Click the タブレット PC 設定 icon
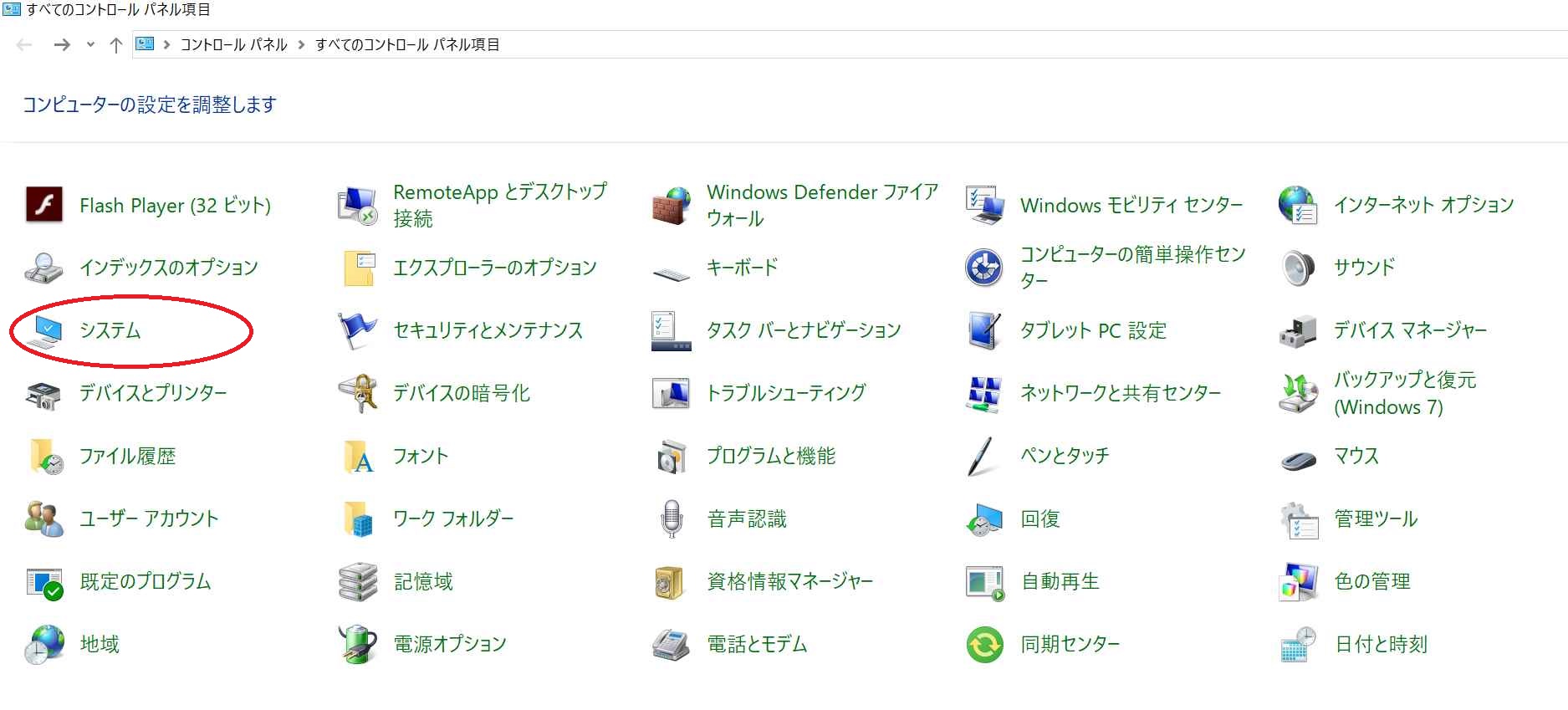 click(984, 330)
